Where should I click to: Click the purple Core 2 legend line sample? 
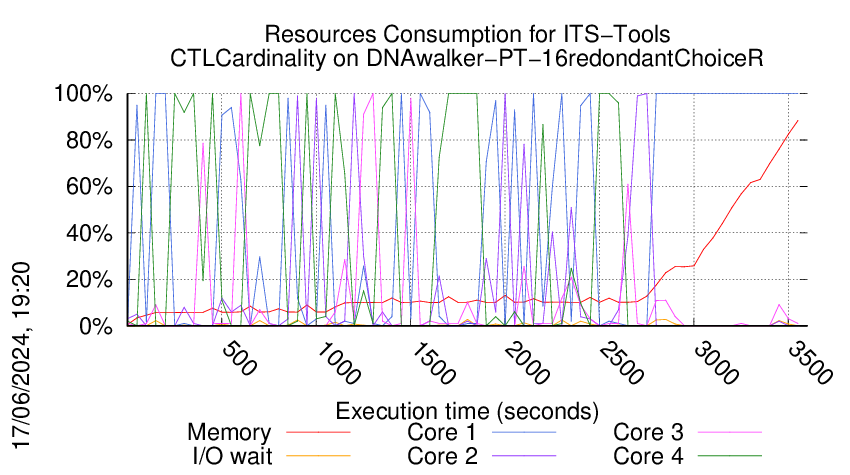[x=524, y=456]
